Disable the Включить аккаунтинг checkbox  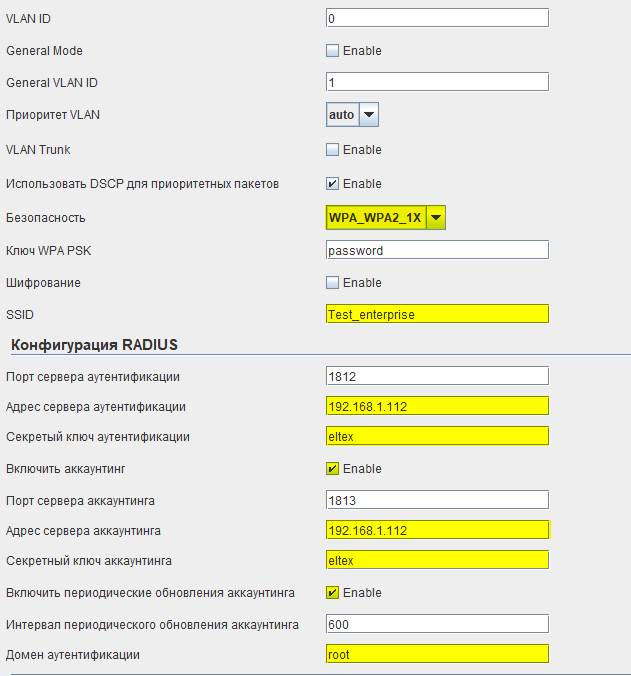click(x=332, y=469)
